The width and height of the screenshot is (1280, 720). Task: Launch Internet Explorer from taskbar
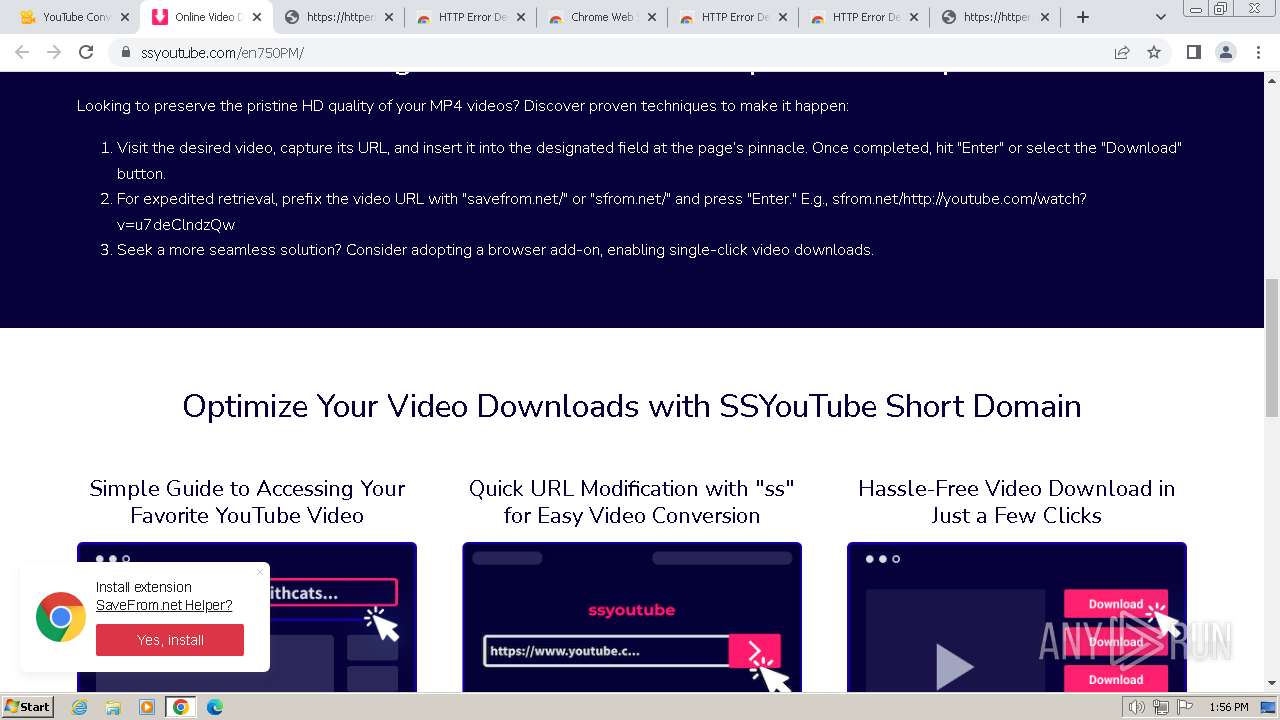tap(80, 707)
